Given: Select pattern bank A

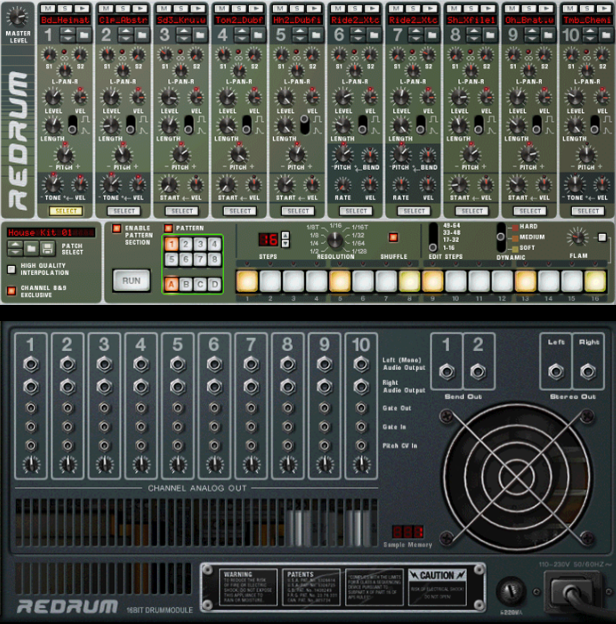Looking at the screenshot, I should (x=172, y=284).
